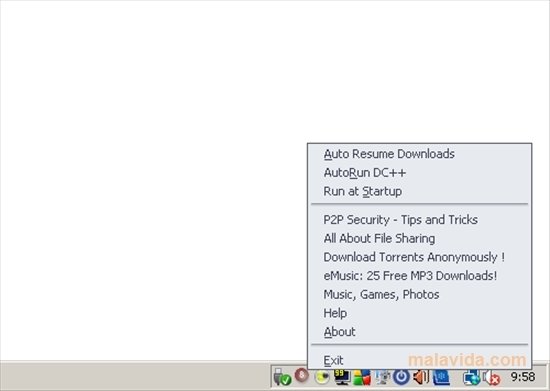Viewport: 550px width, 391px height.
Task: Open eMusic: 25 Free MP3 Downloads!
Action: pyautogui.click(x=420, y=276)
